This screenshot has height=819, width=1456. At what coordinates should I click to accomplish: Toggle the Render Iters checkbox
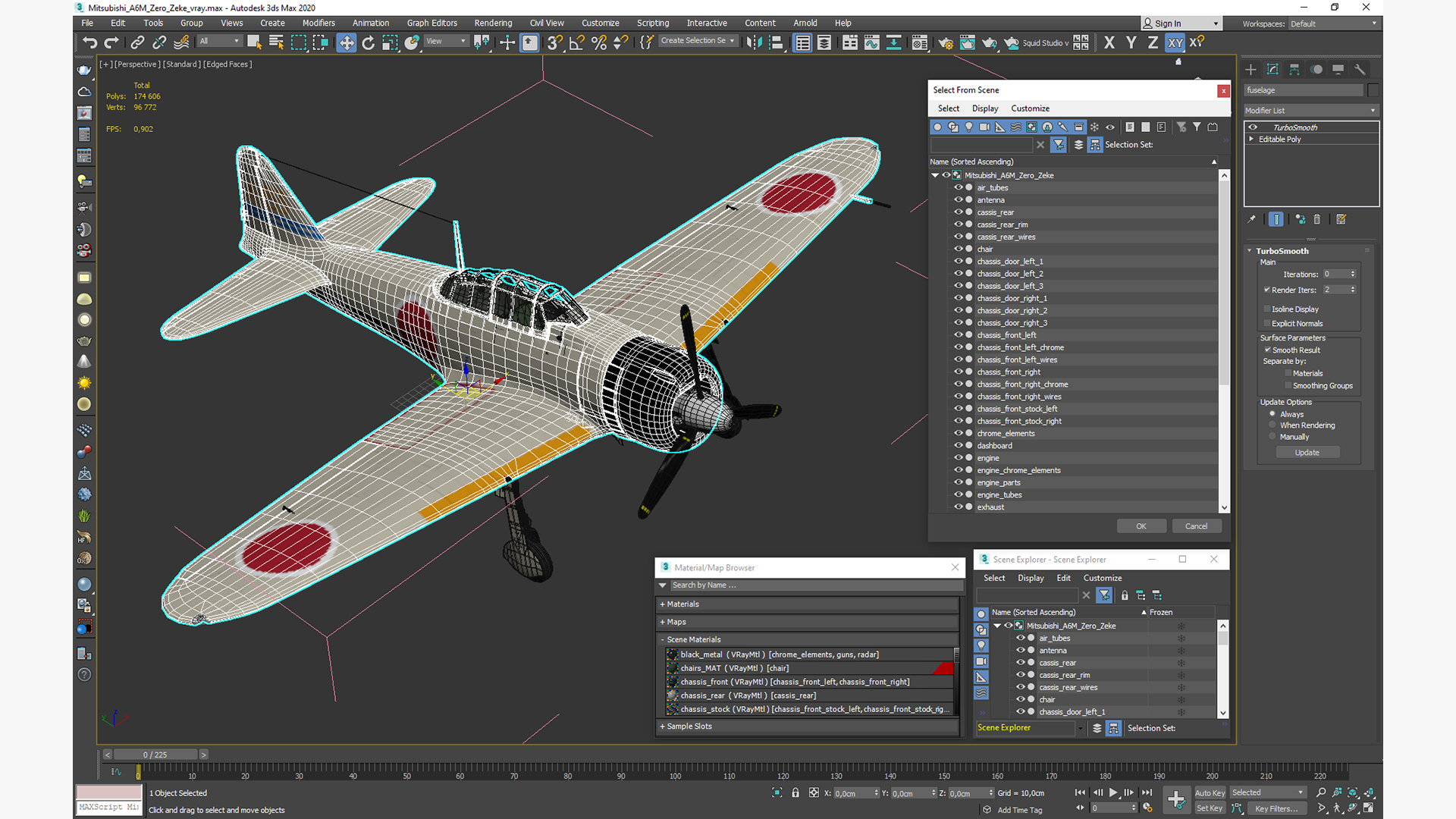pos(1266,290)
